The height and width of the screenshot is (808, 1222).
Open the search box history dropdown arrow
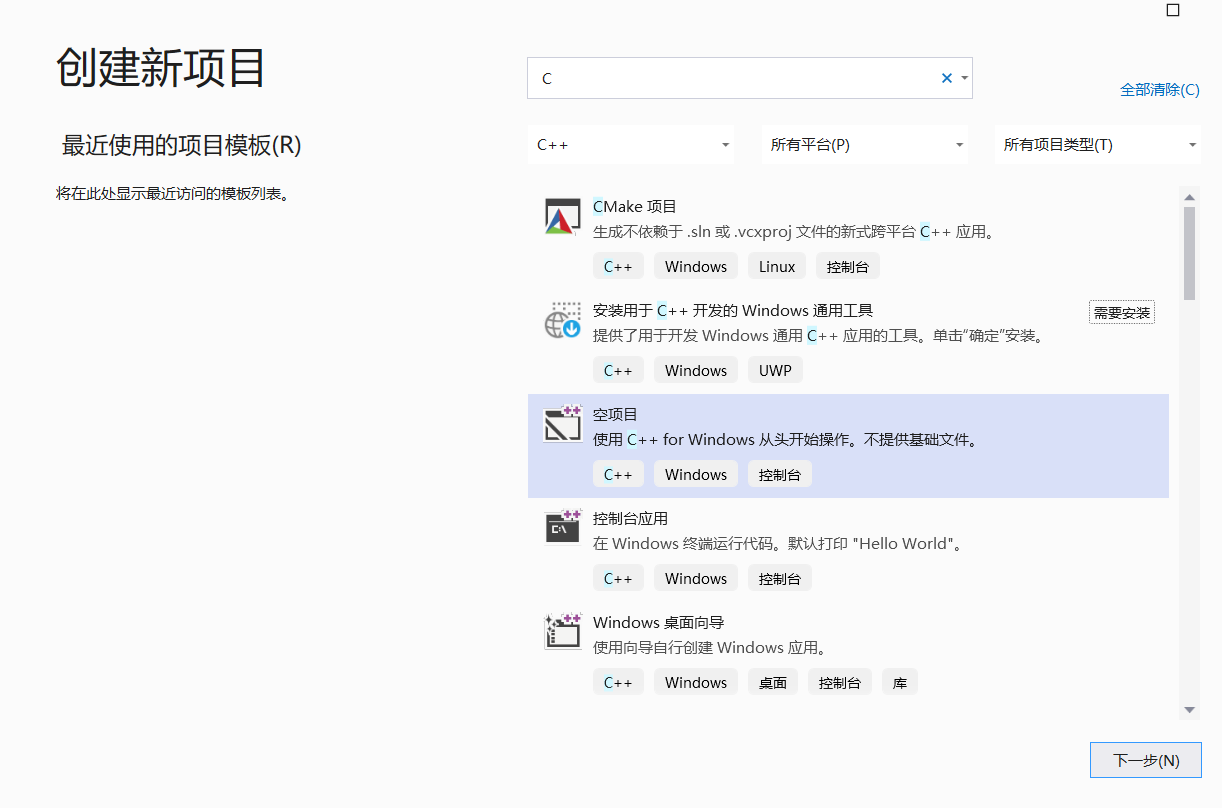click(964, 78)
